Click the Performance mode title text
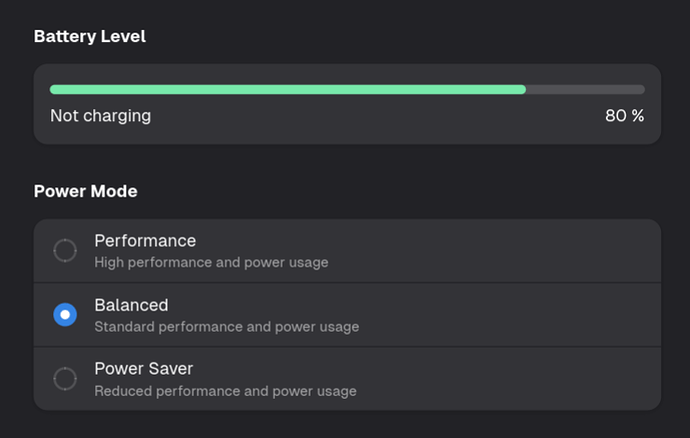The width and height of the screenshot is (690, 438). 145,241
